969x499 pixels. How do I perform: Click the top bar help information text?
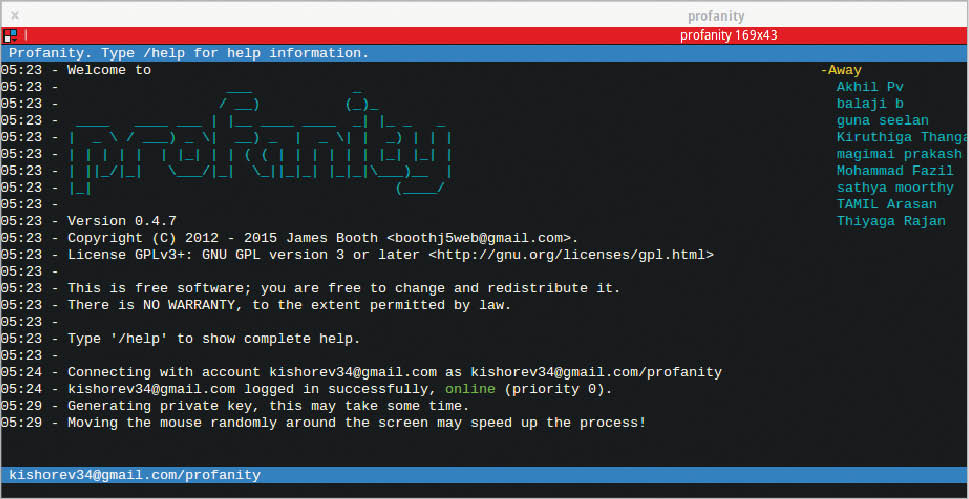(189, 53)
